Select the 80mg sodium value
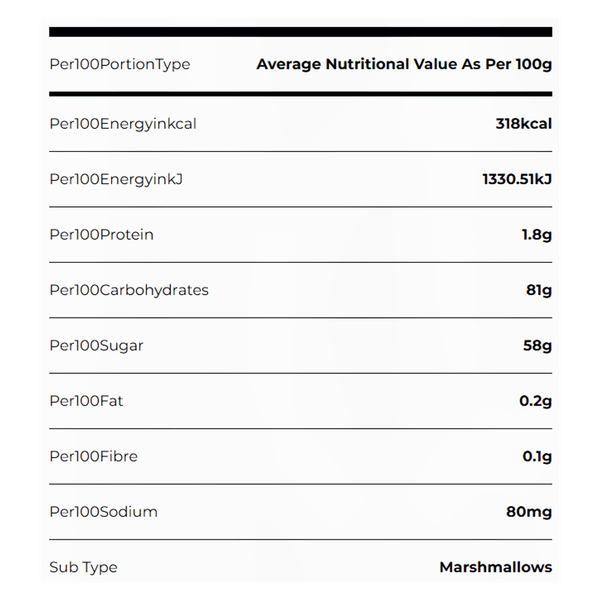Screen dimensions: 600x600 click(x=529, y=512)
